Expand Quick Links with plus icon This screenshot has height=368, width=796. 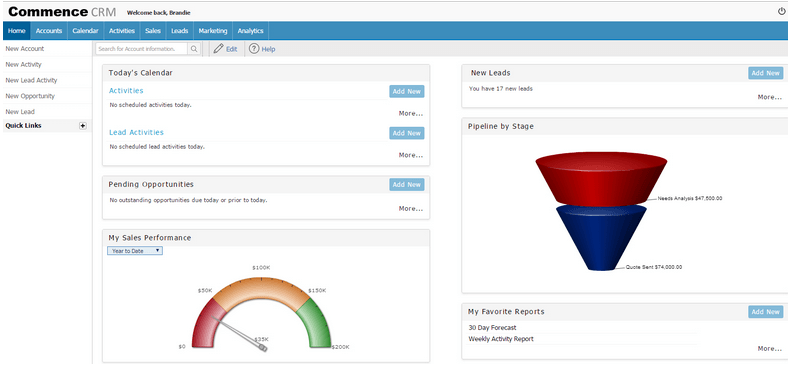click(83, 126)
